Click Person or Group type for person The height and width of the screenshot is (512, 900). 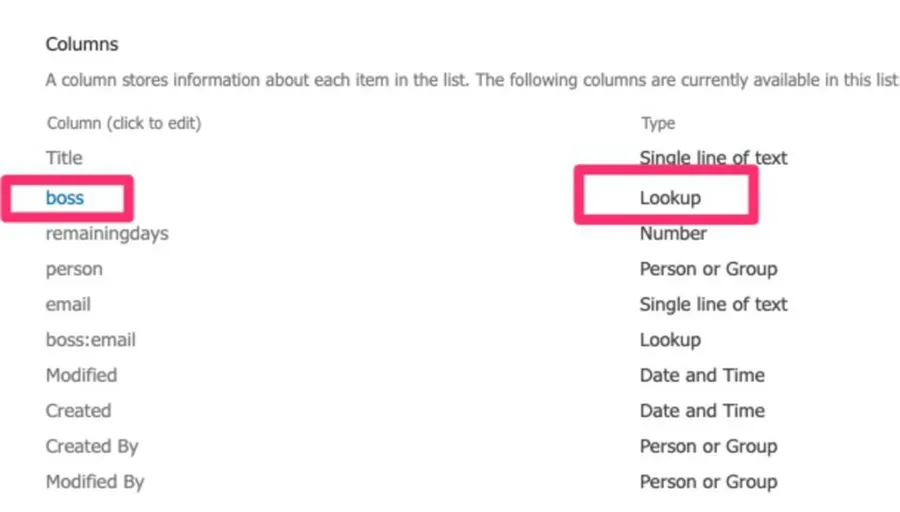click(x=708, y=269)
